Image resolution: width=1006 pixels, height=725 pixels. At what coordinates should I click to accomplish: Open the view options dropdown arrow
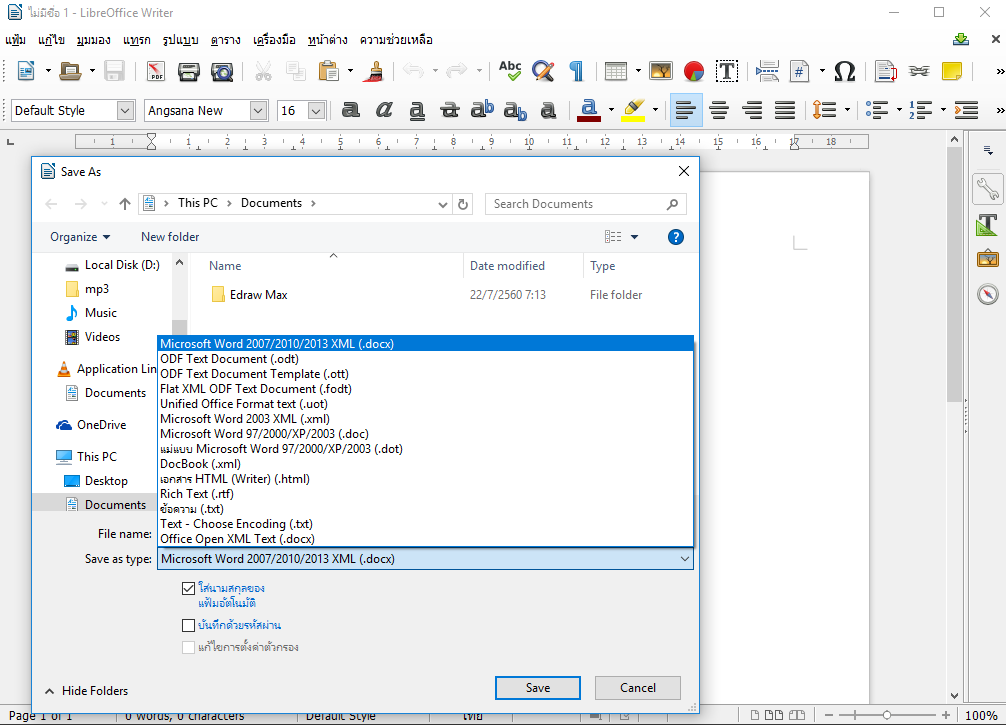click(x=635, y=237)
